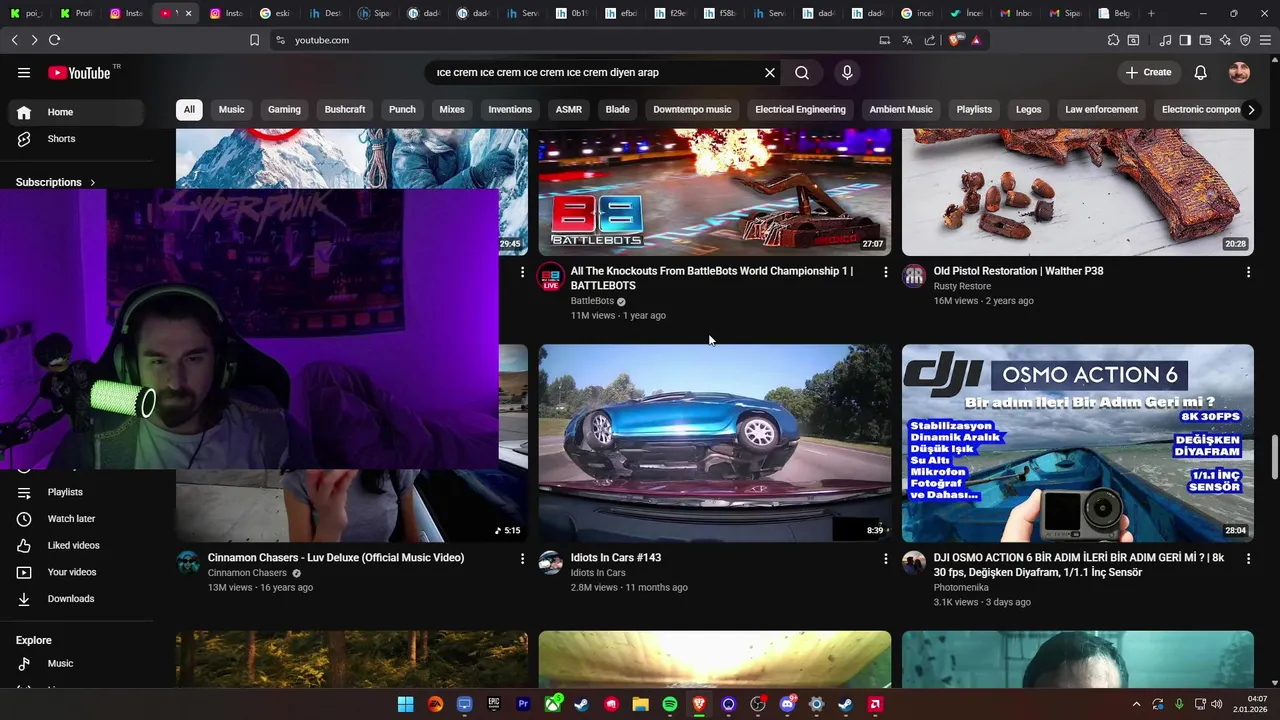
Task: Show hidden system tray icons
Action: pyautogui.click(x=1136, y=704)
